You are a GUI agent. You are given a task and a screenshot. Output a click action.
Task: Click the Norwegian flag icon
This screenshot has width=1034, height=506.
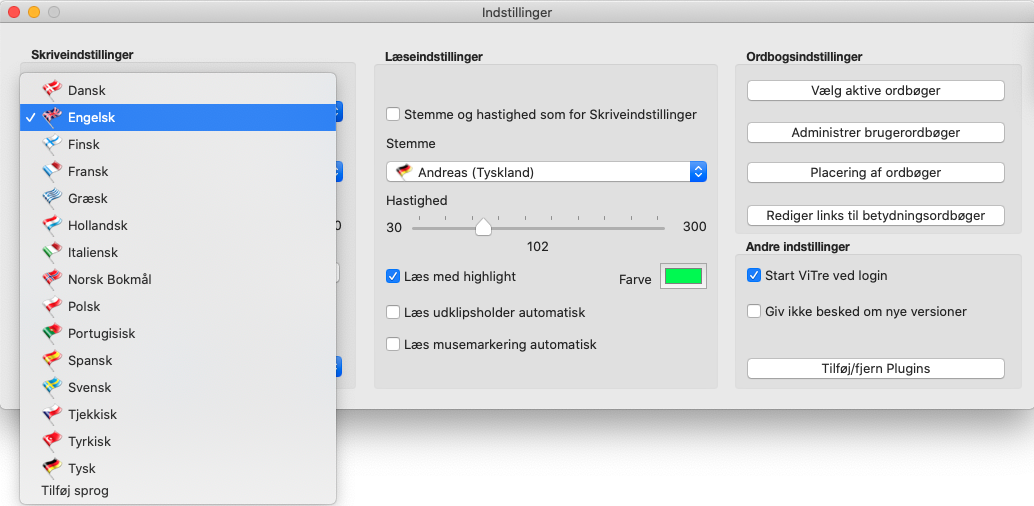[x=52, y=279]
